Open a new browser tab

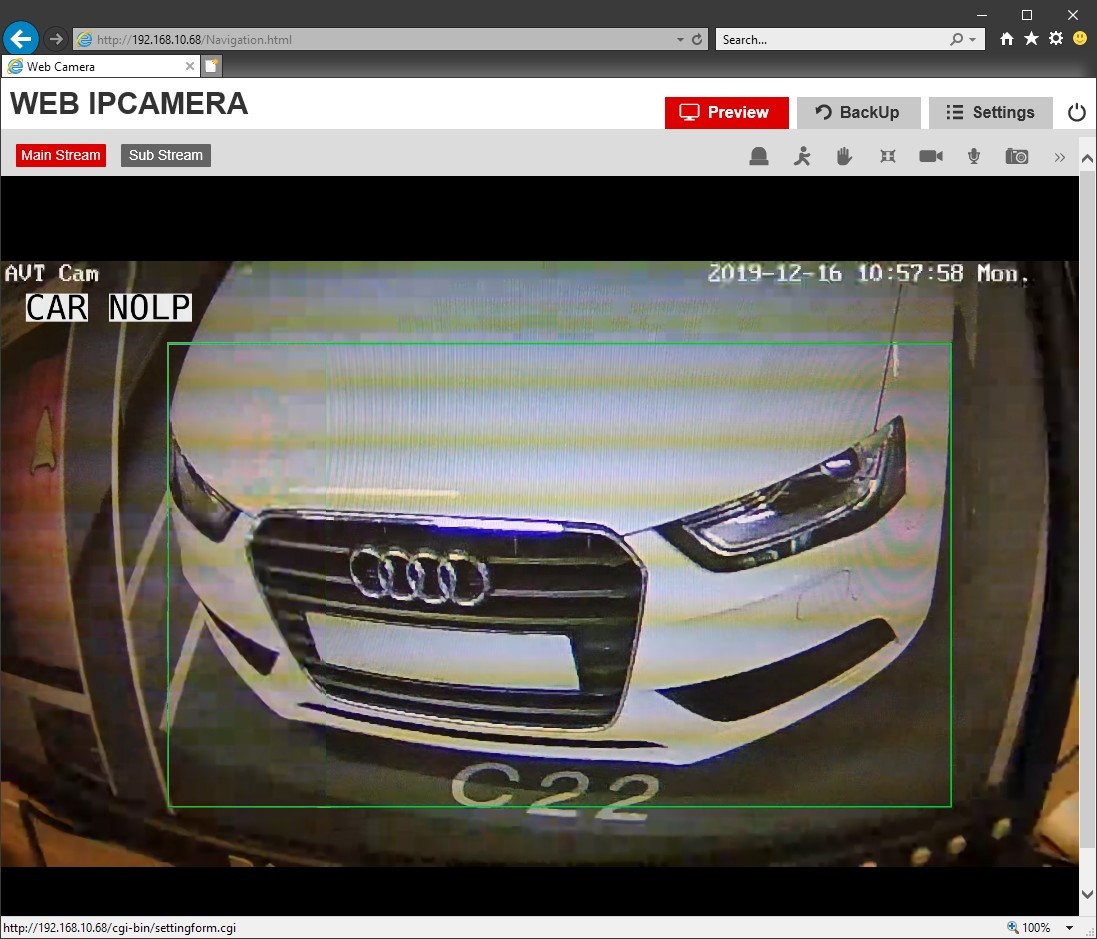(211, 66)
